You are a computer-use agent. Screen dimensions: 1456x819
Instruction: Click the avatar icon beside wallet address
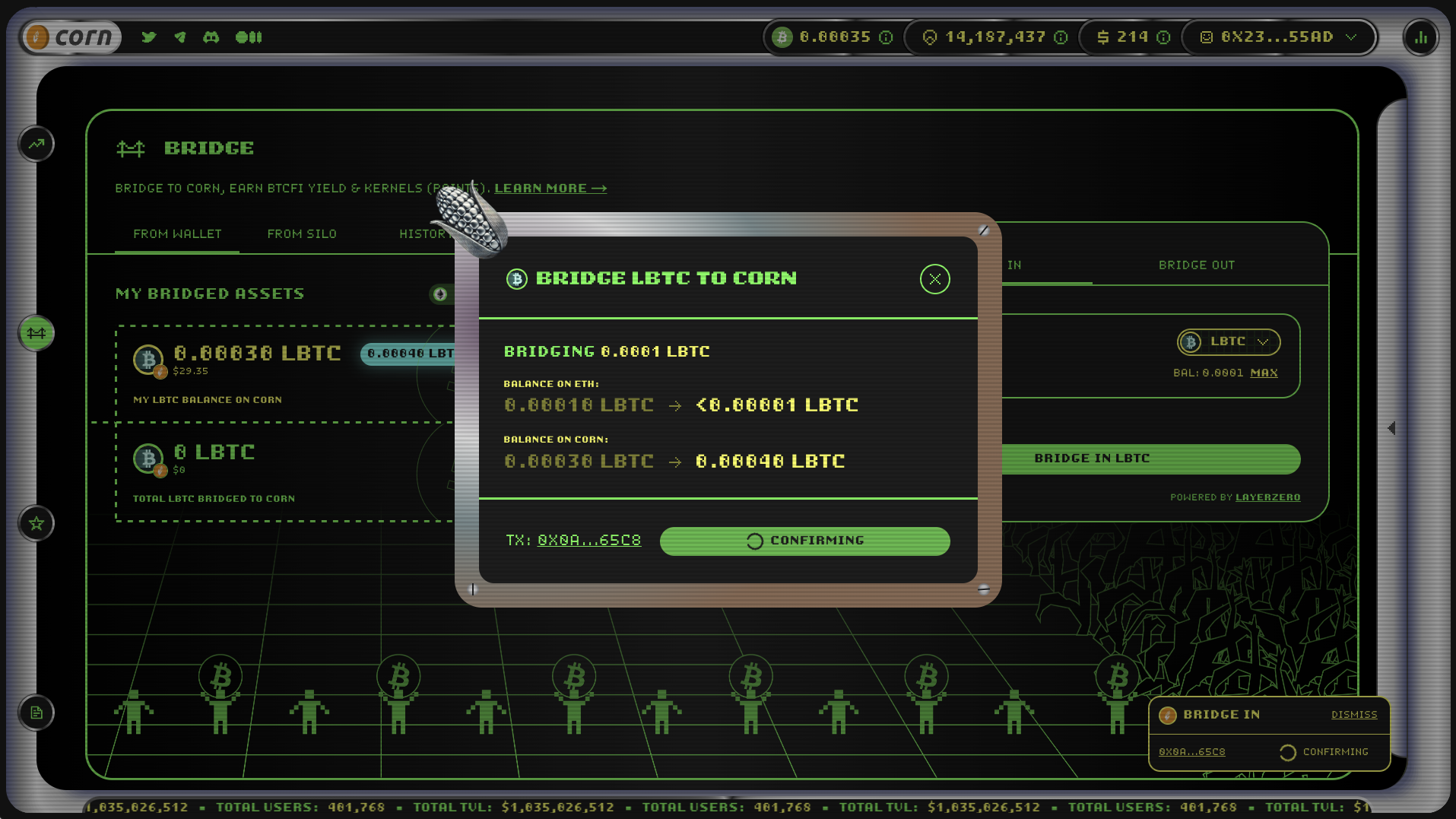[1207, 37]
